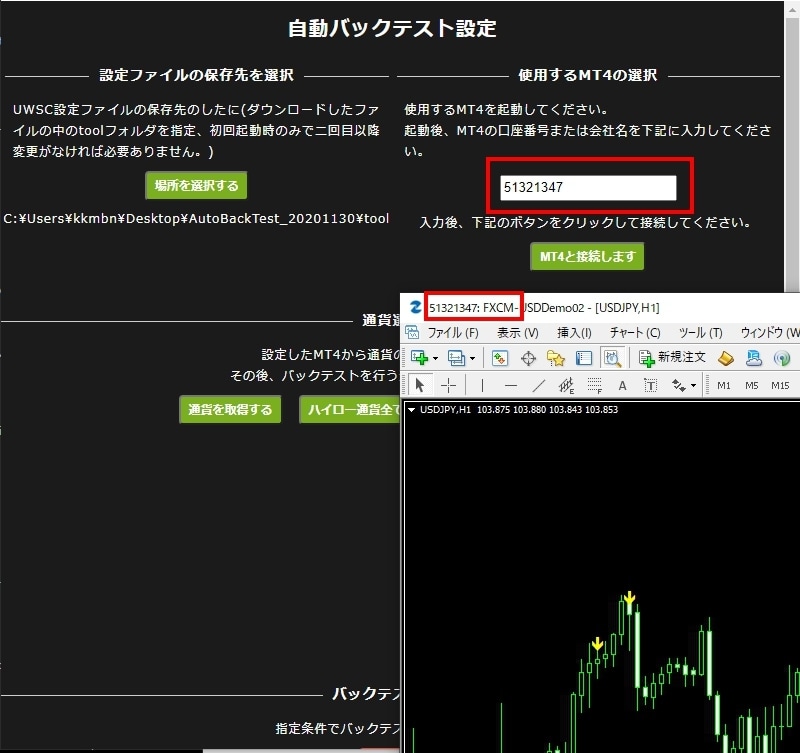Open Navigator folder-star icon

pyautogui.click(x=556, y=358)
